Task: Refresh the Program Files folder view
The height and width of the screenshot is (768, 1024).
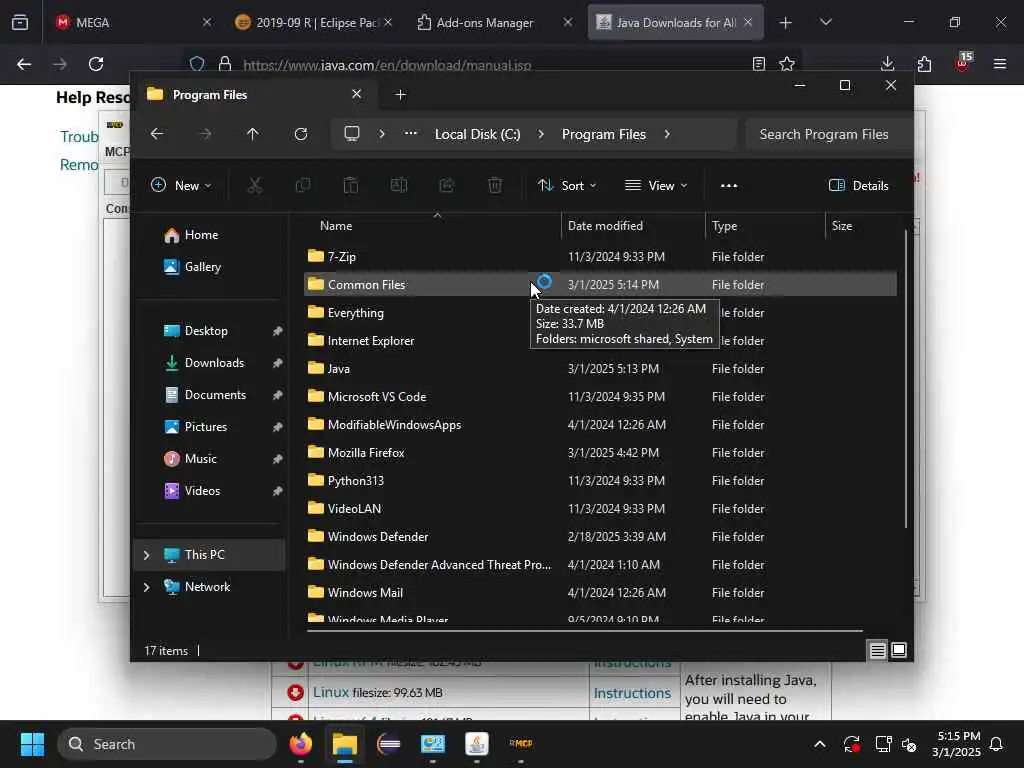Action: coord(301,134)
